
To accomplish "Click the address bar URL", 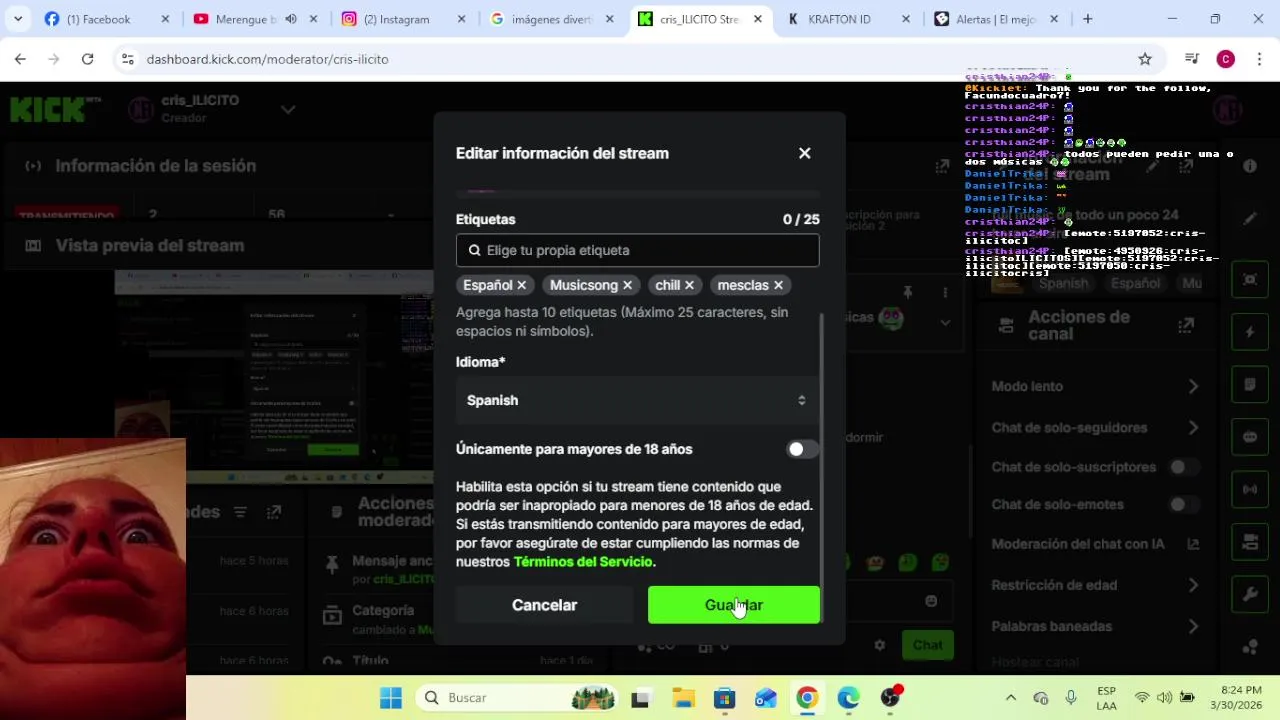I will (x=267, y=59).
